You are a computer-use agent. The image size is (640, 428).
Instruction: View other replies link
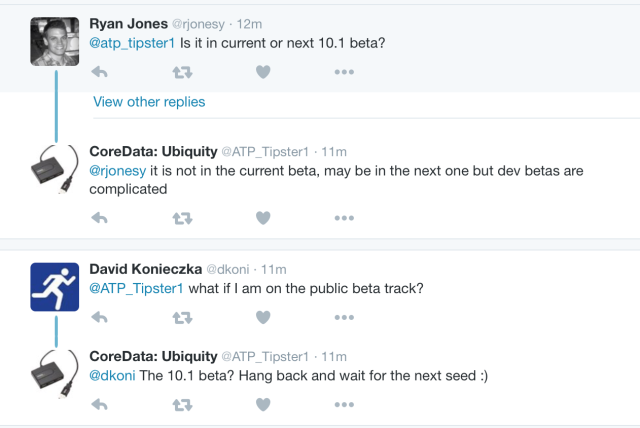point(149,102)
